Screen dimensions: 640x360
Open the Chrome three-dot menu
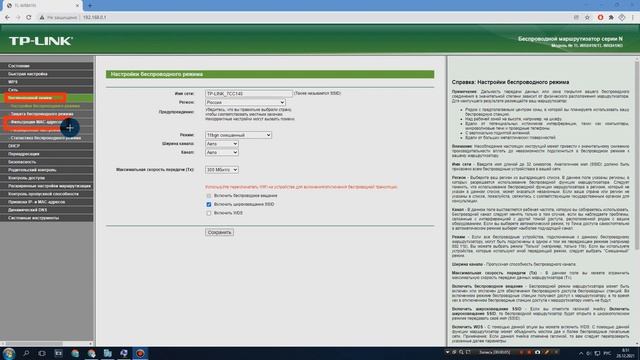tap(633, 18)
